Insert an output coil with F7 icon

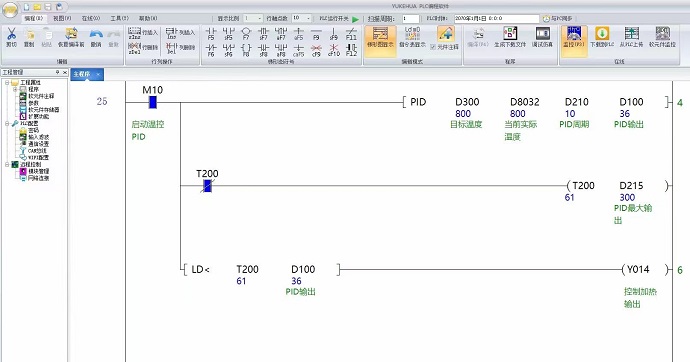[246, 33]
